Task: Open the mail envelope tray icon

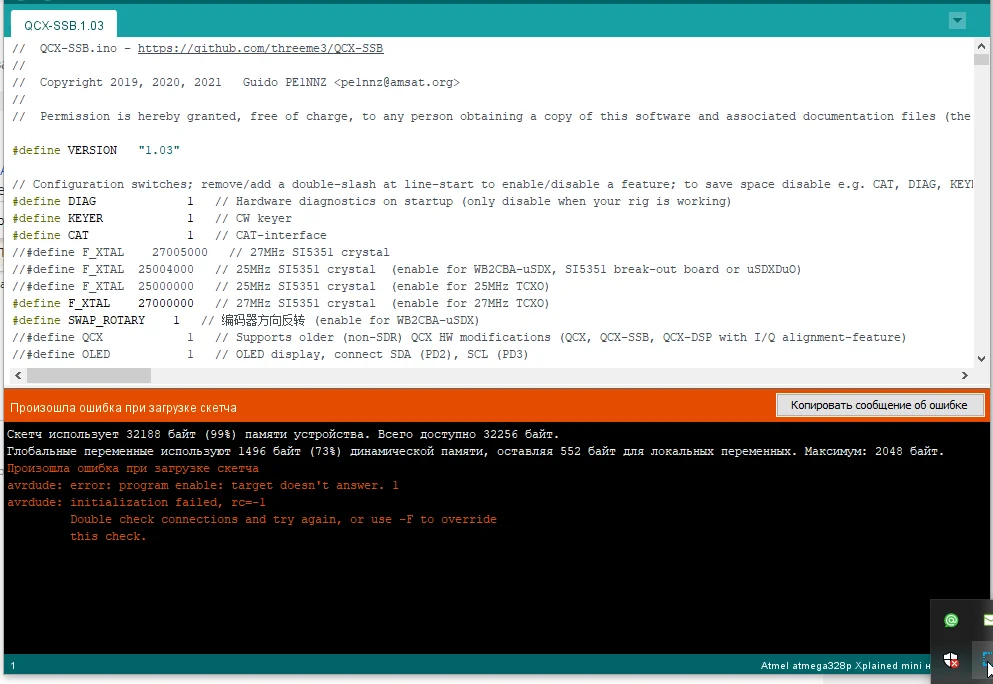Action: click(988, 620)
